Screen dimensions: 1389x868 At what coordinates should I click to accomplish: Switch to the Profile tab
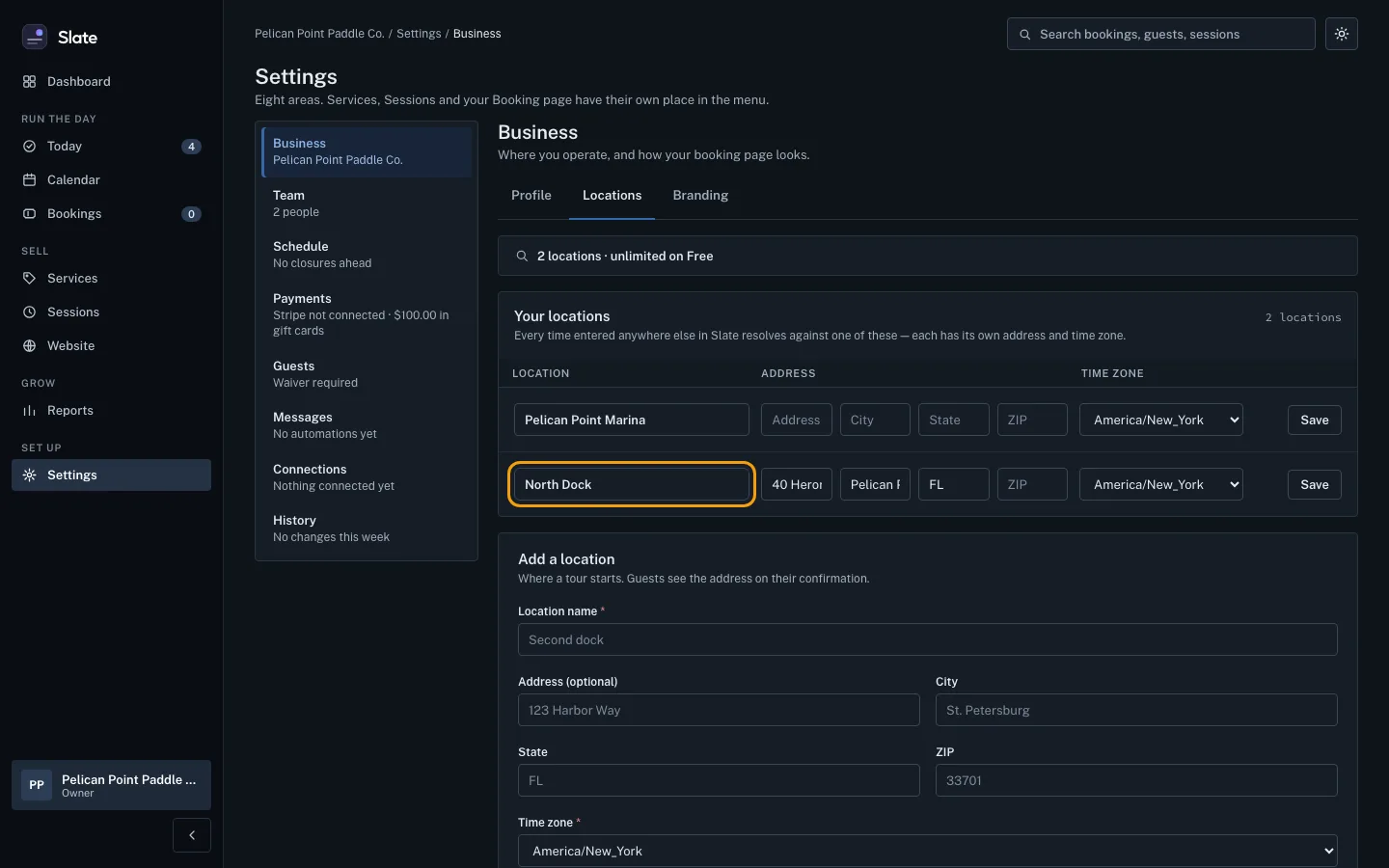click(531, 196)
